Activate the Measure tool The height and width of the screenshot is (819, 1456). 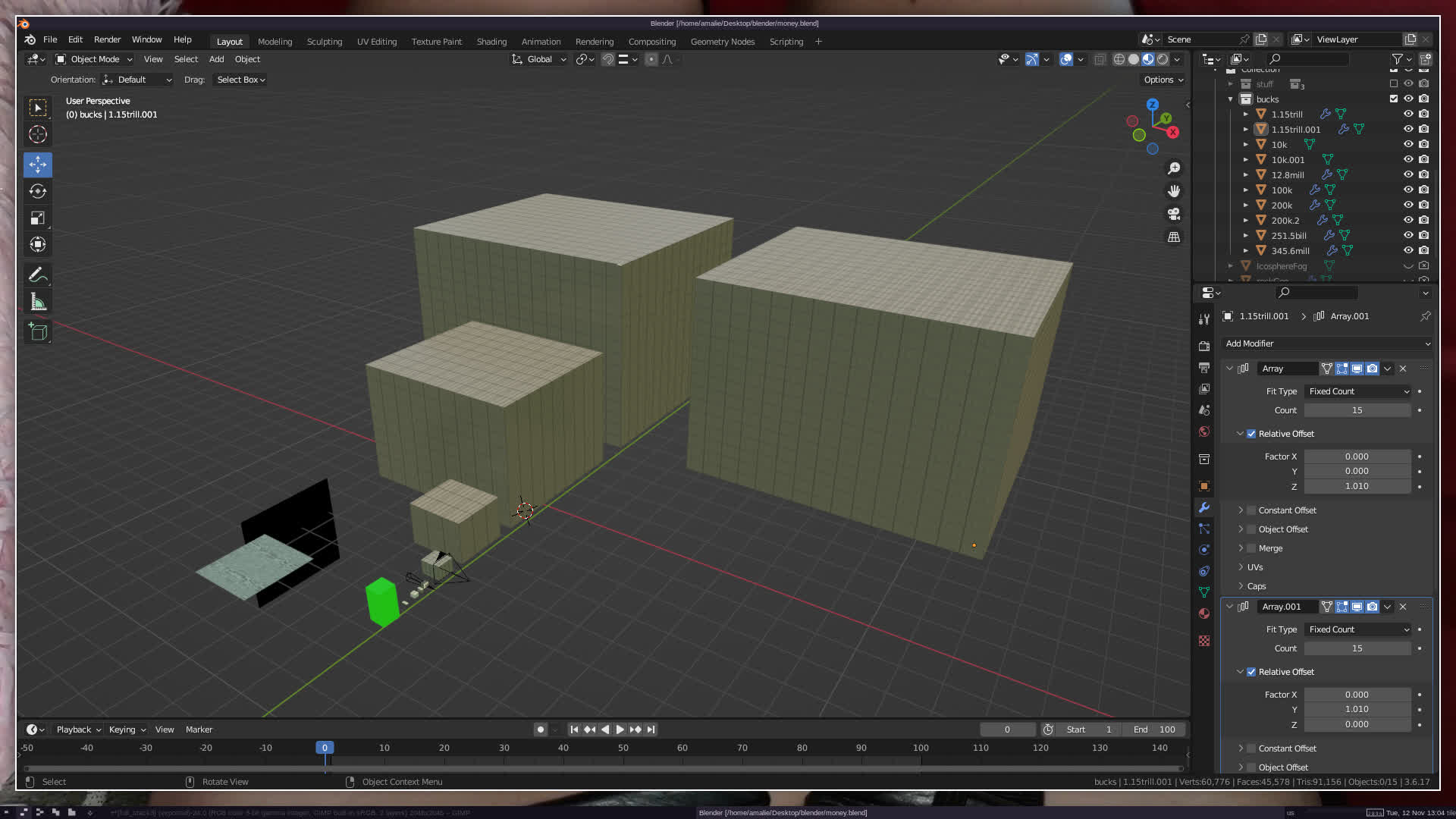(x=37, y=303)
